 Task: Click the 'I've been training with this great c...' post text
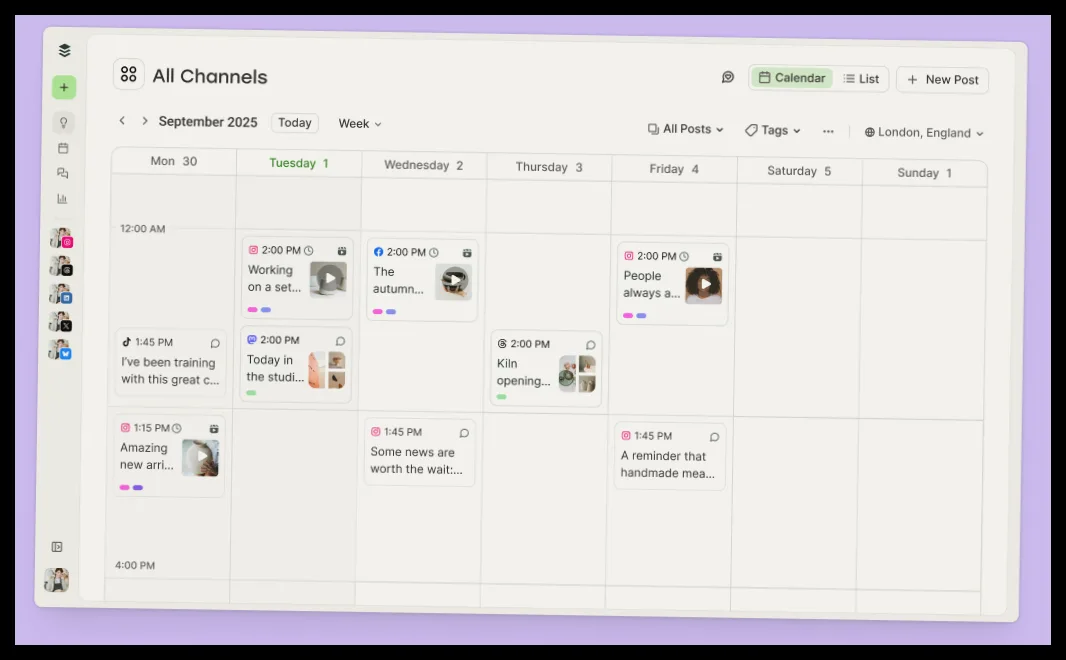170,371
